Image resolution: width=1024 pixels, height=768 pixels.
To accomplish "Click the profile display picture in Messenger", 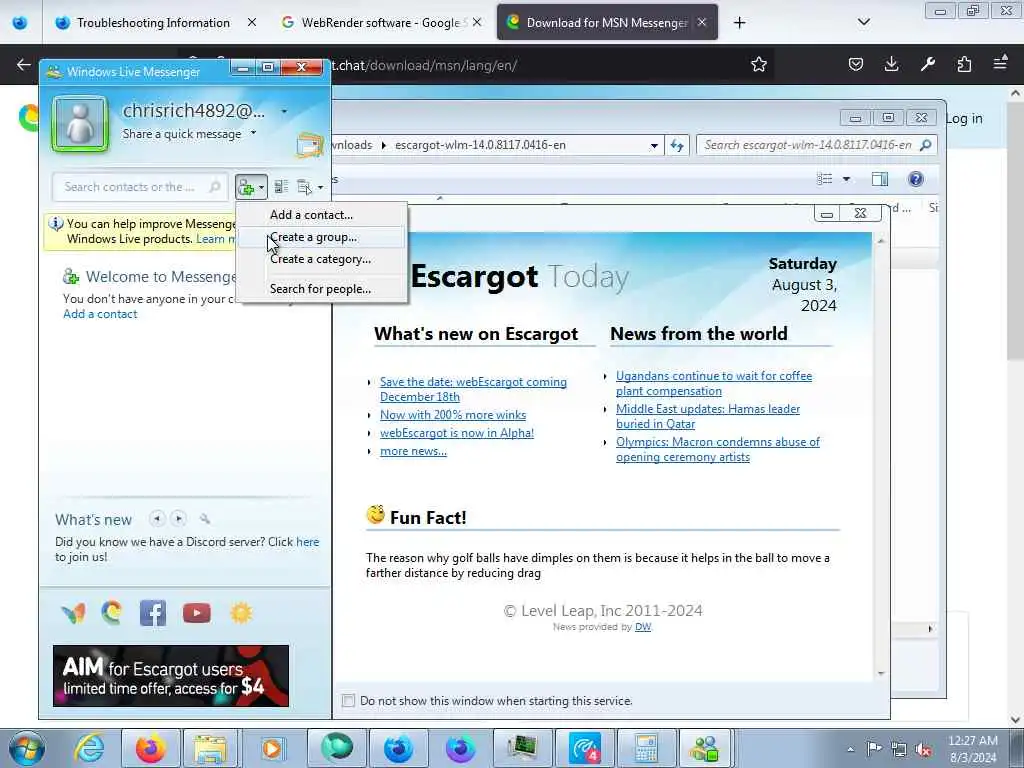I will point(80,123).
